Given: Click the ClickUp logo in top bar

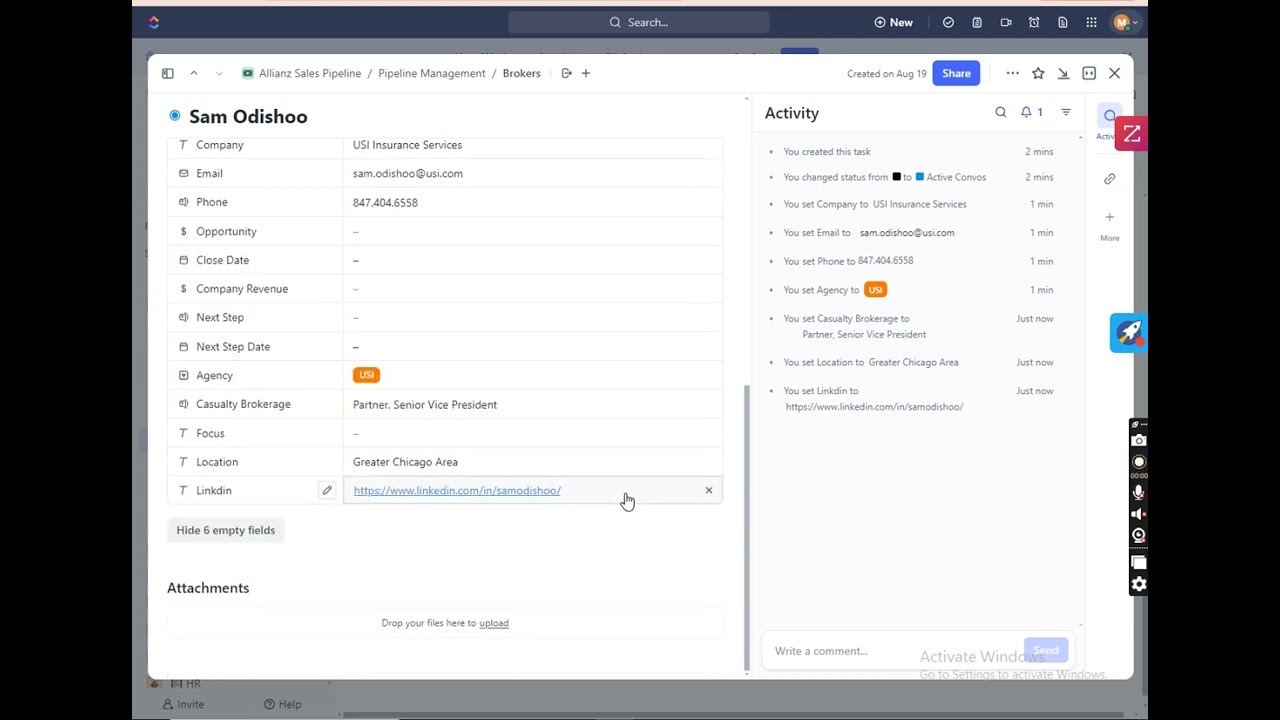Looking at the screenshot, I should click(x=153, y=22).
